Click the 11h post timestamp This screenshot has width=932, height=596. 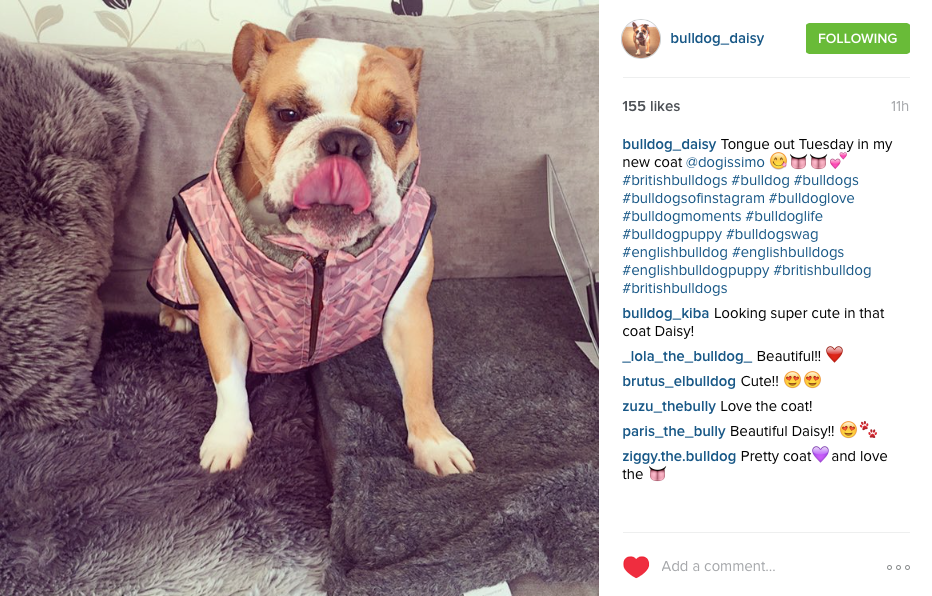[x=899, y=106]
